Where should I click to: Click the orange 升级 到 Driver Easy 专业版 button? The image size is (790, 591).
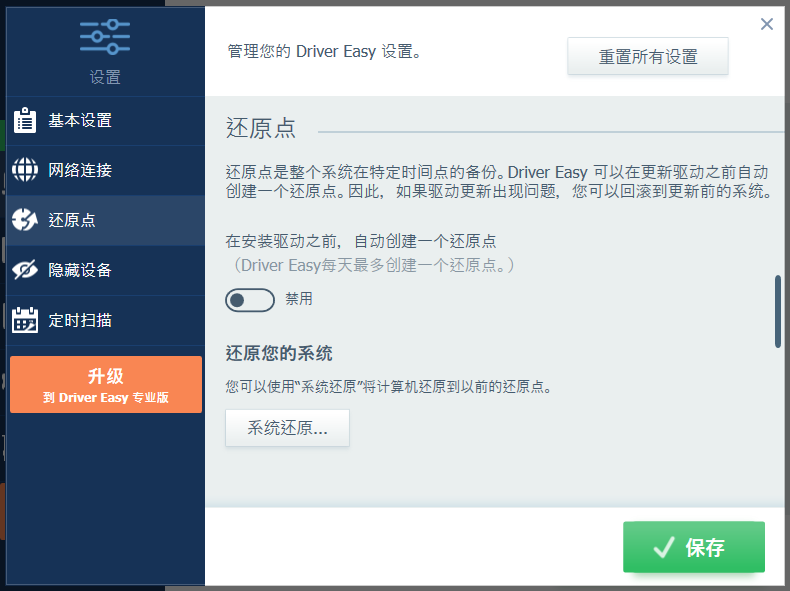tap(106, 384)
